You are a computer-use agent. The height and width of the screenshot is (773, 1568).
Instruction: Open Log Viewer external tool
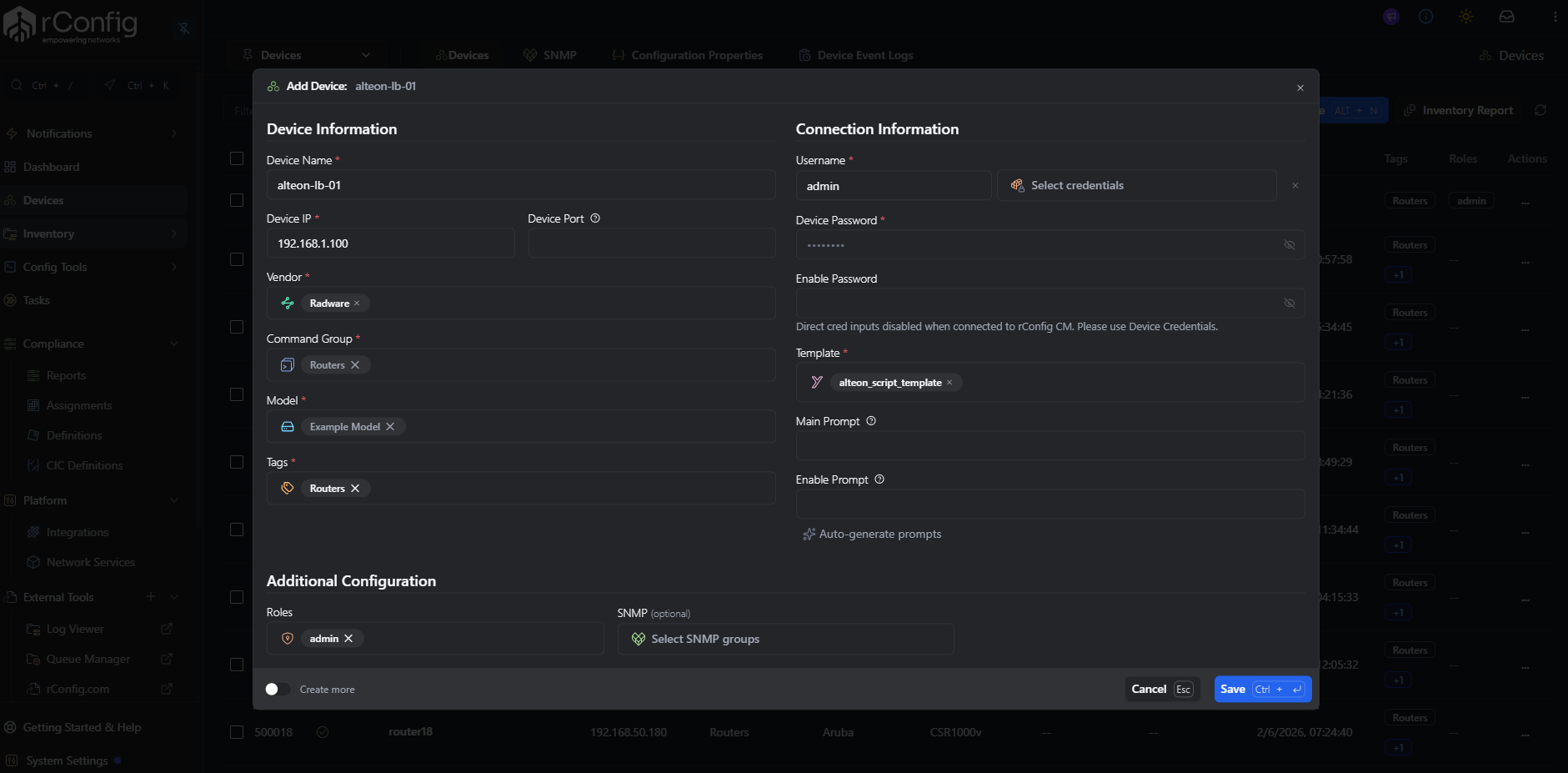[98, 629]
